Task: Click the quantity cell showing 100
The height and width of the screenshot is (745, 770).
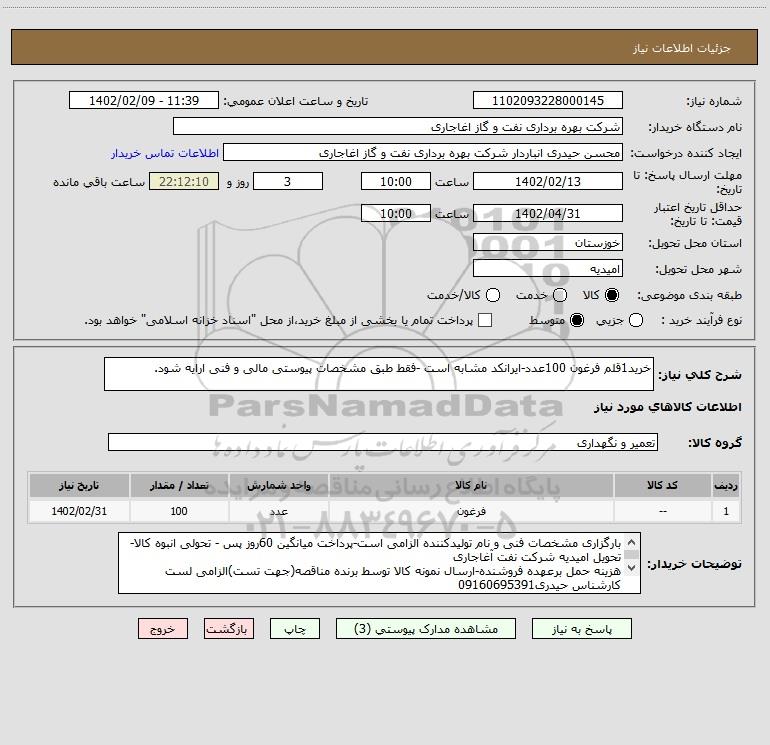Action: click(179, 511)
